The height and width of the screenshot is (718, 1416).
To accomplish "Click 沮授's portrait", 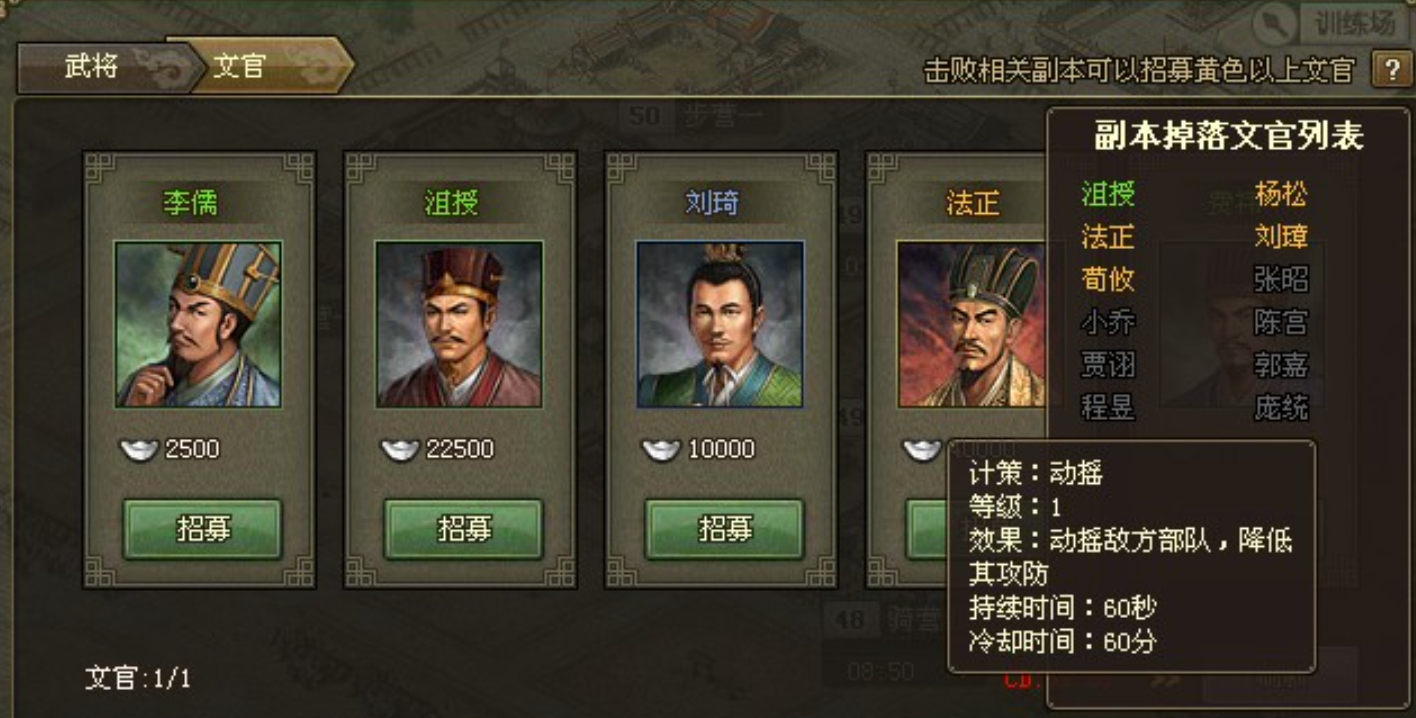I will pos(459,324).
